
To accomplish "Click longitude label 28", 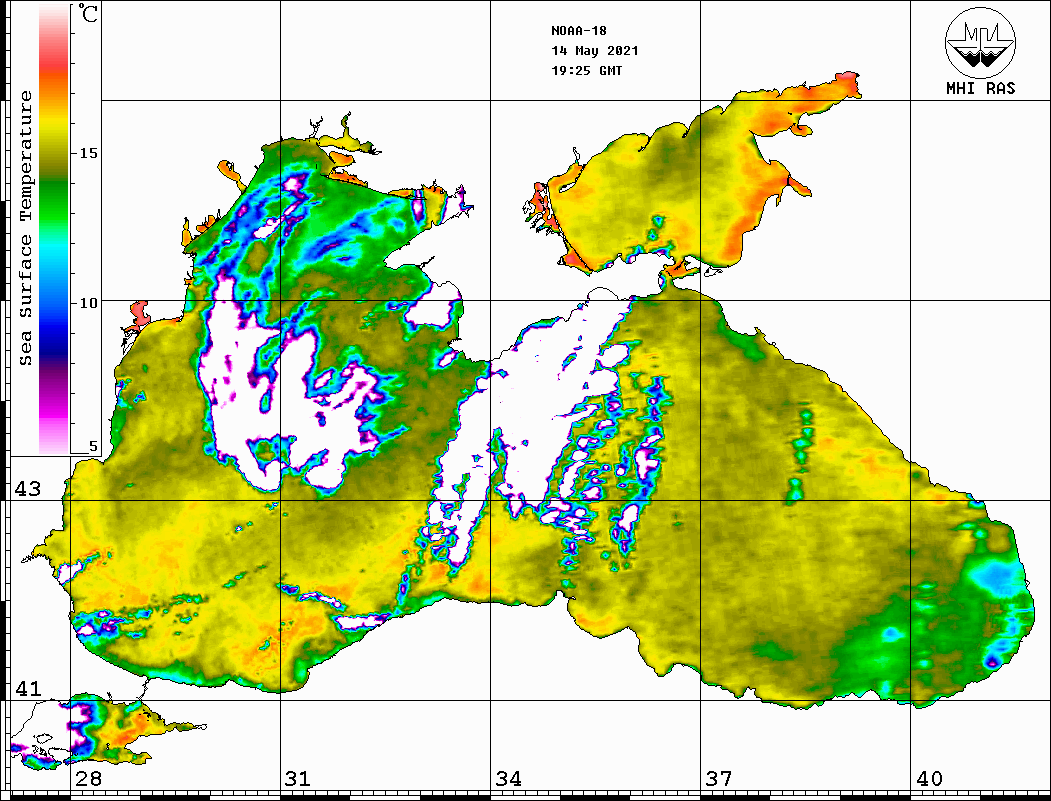I will (88, 778).
